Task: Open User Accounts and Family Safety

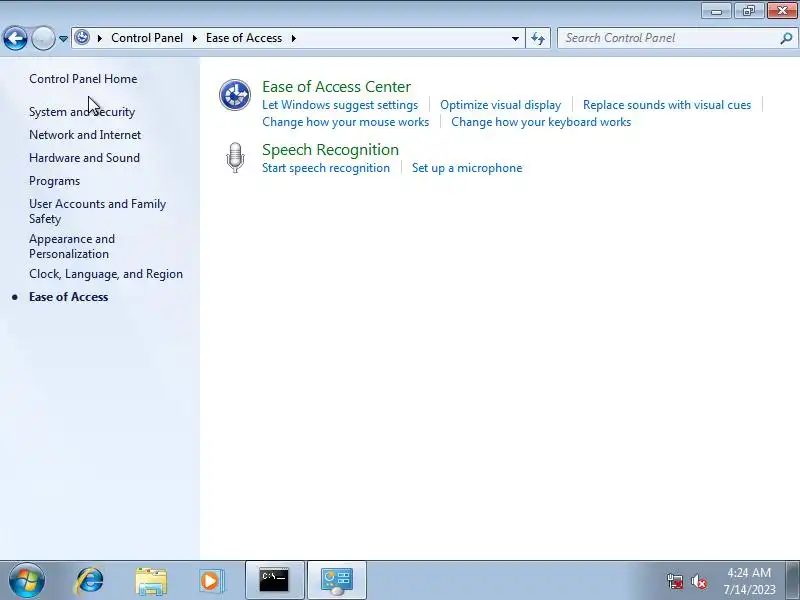Action: coord(97,211)
